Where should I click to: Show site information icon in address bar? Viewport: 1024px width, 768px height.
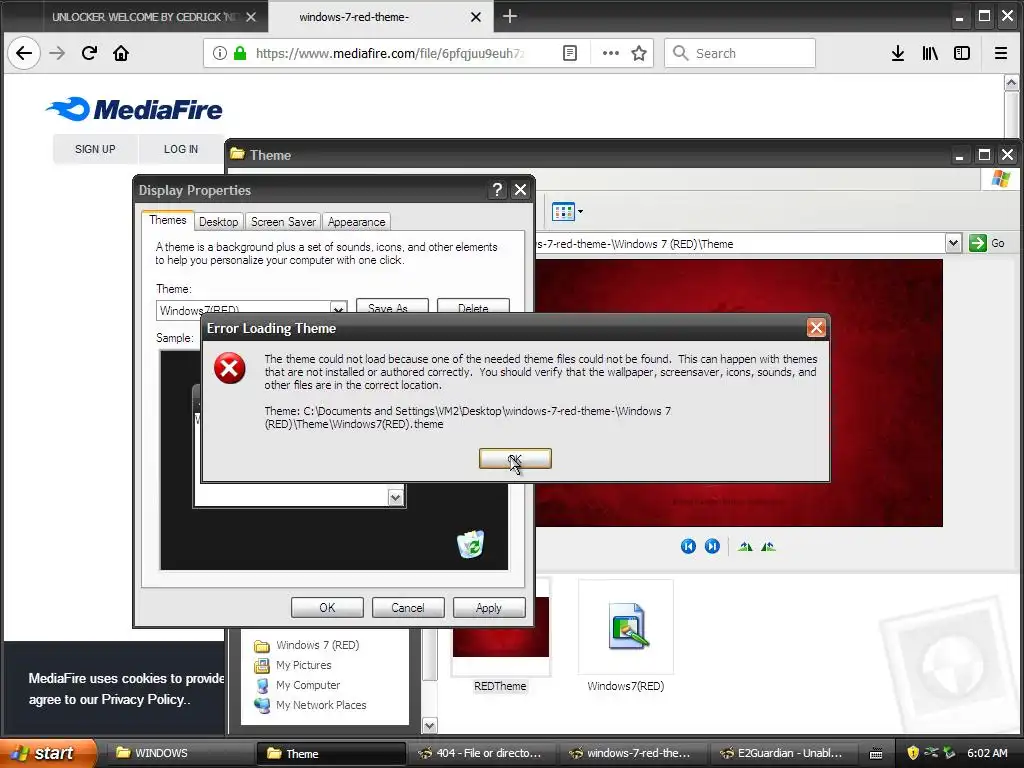(220, 53)
